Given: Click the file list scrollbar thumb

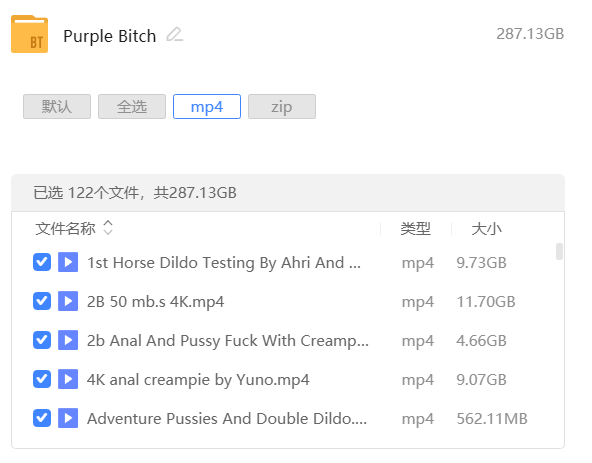Looking at the screenshot, I should (x=559, y=252).
